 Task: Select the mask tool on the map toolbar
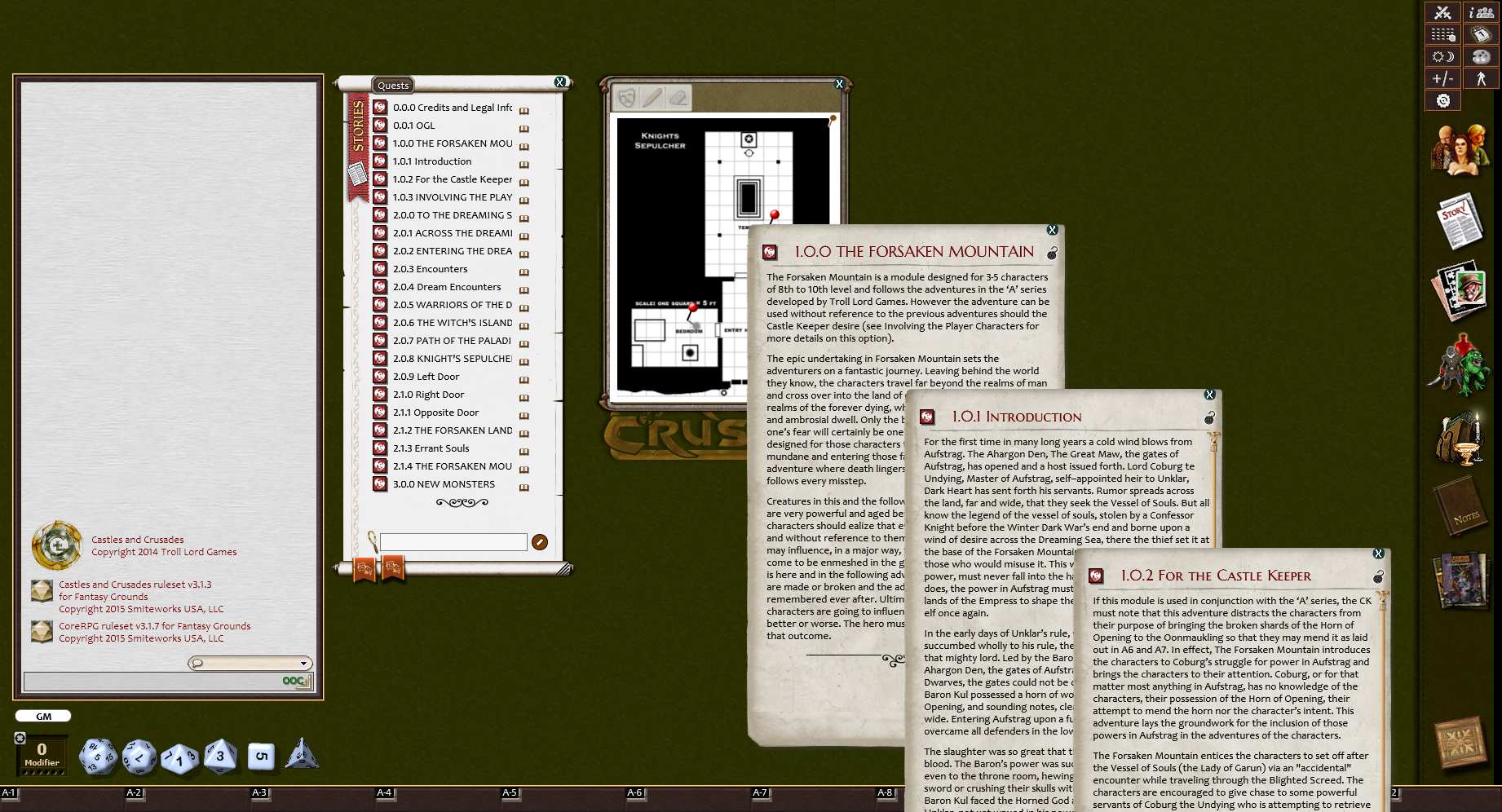[x=626, y=98]
